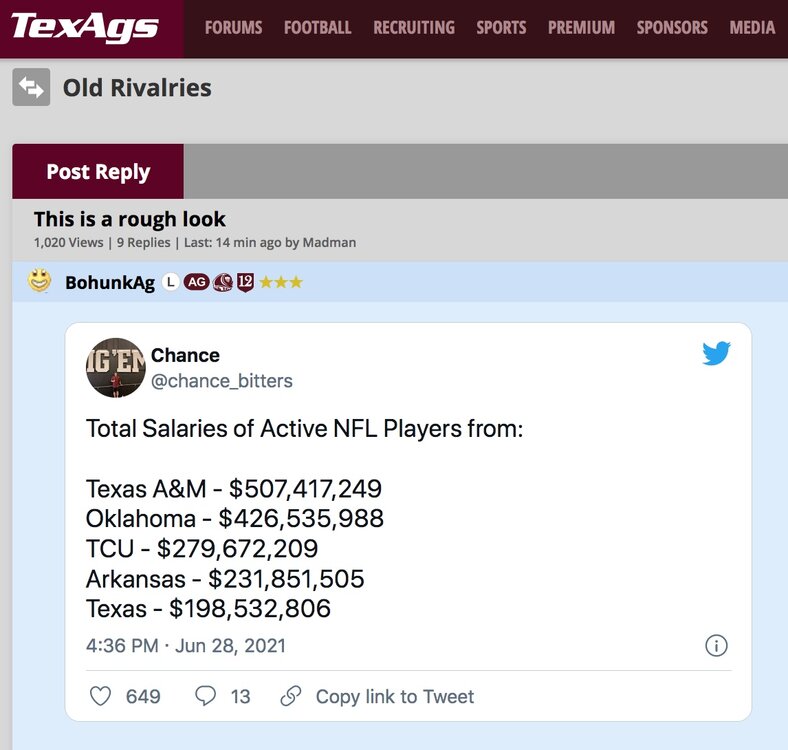This screenshot has width=788, height=750.
Task: Click the three gold stars rating
Action: [281, 283]
